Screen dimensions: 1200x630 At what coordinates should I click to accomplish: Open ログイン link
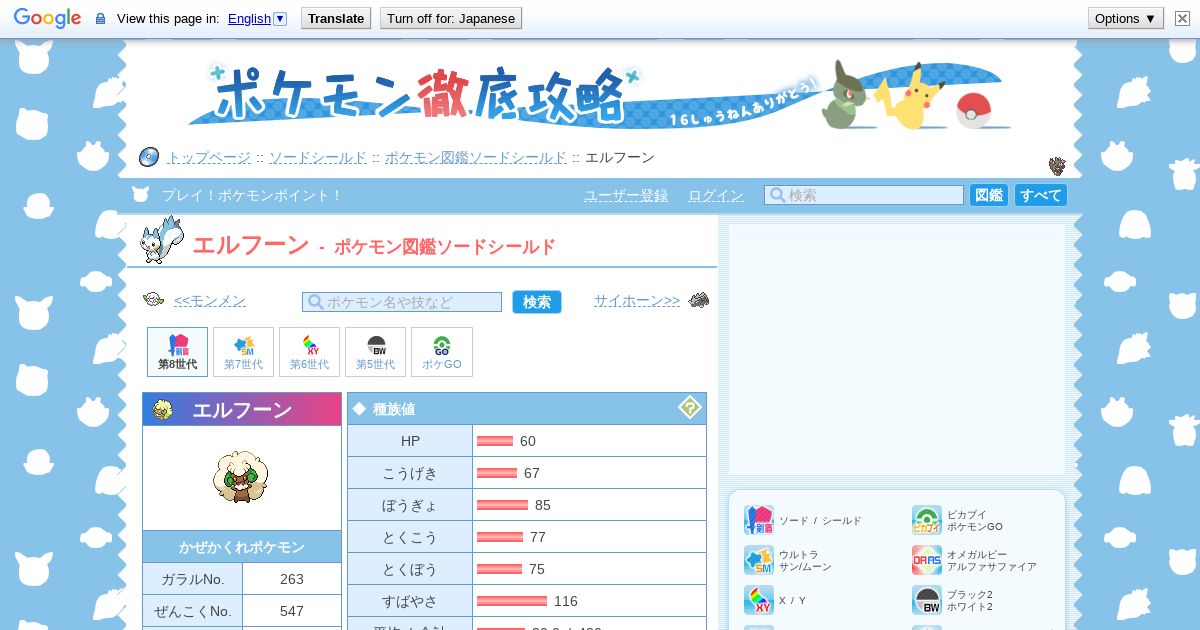(x=716, y=196)
